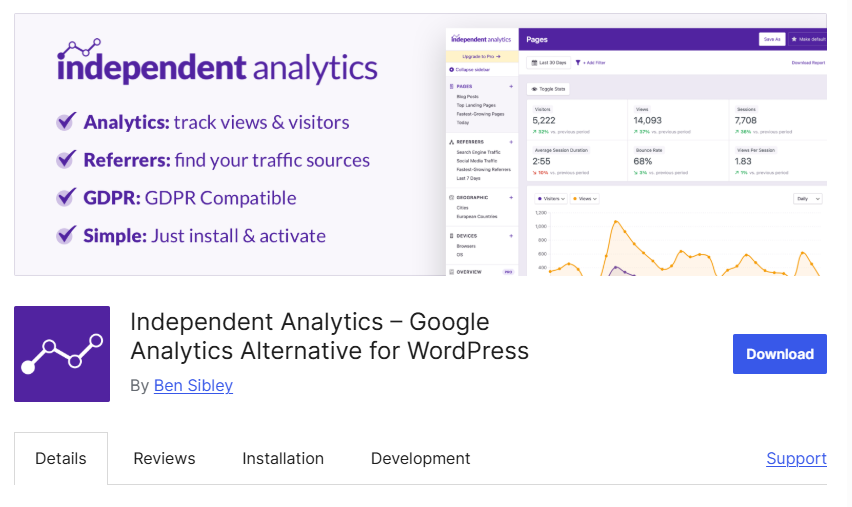Click the plus icon beside Pages section

(511, 87)
